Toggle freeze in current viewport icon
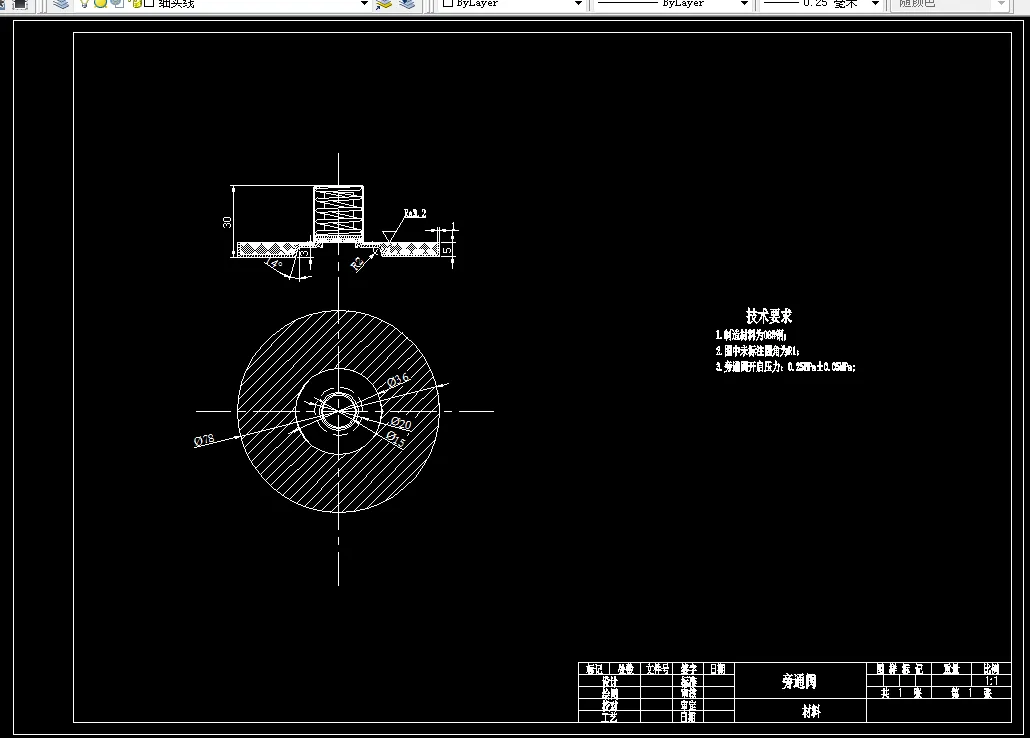 pos(117,4)
